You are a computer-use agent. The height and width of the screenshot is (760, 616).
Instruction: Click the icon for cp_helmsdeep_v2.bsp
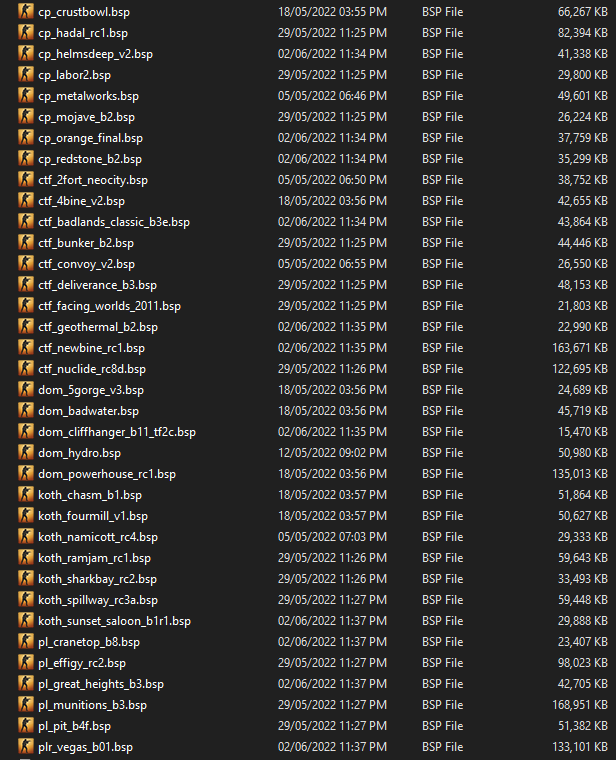[26, 53]
